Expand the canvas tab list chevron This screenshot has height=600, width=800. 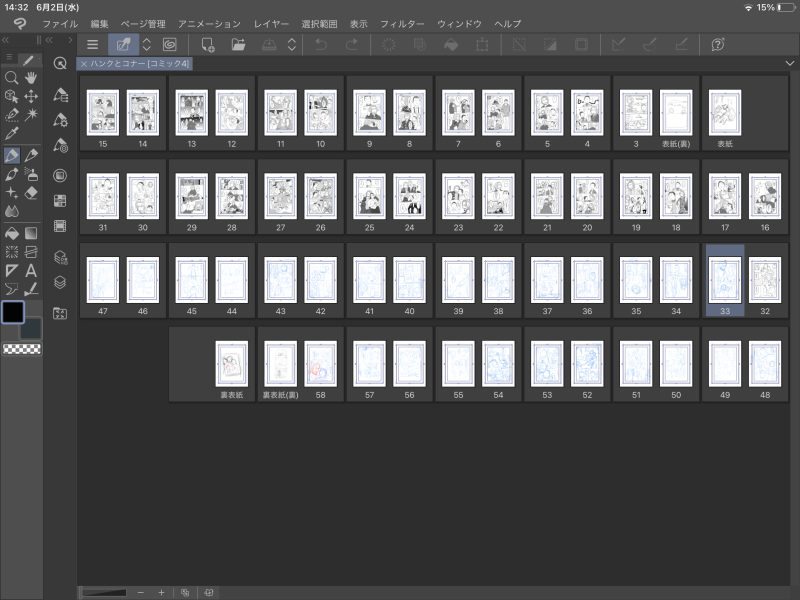(790, 63)
